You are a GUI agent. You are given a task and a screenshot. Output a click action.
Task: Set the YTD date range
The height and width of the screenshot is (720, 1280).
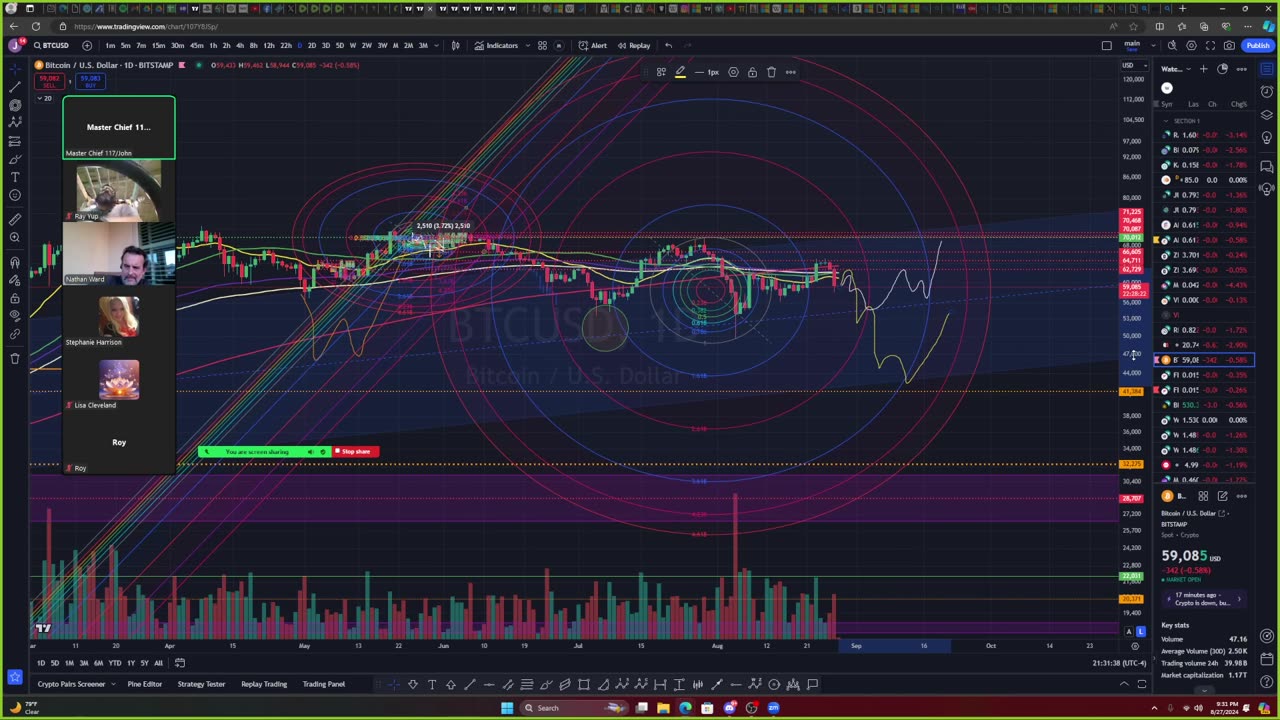pos(115,663)
